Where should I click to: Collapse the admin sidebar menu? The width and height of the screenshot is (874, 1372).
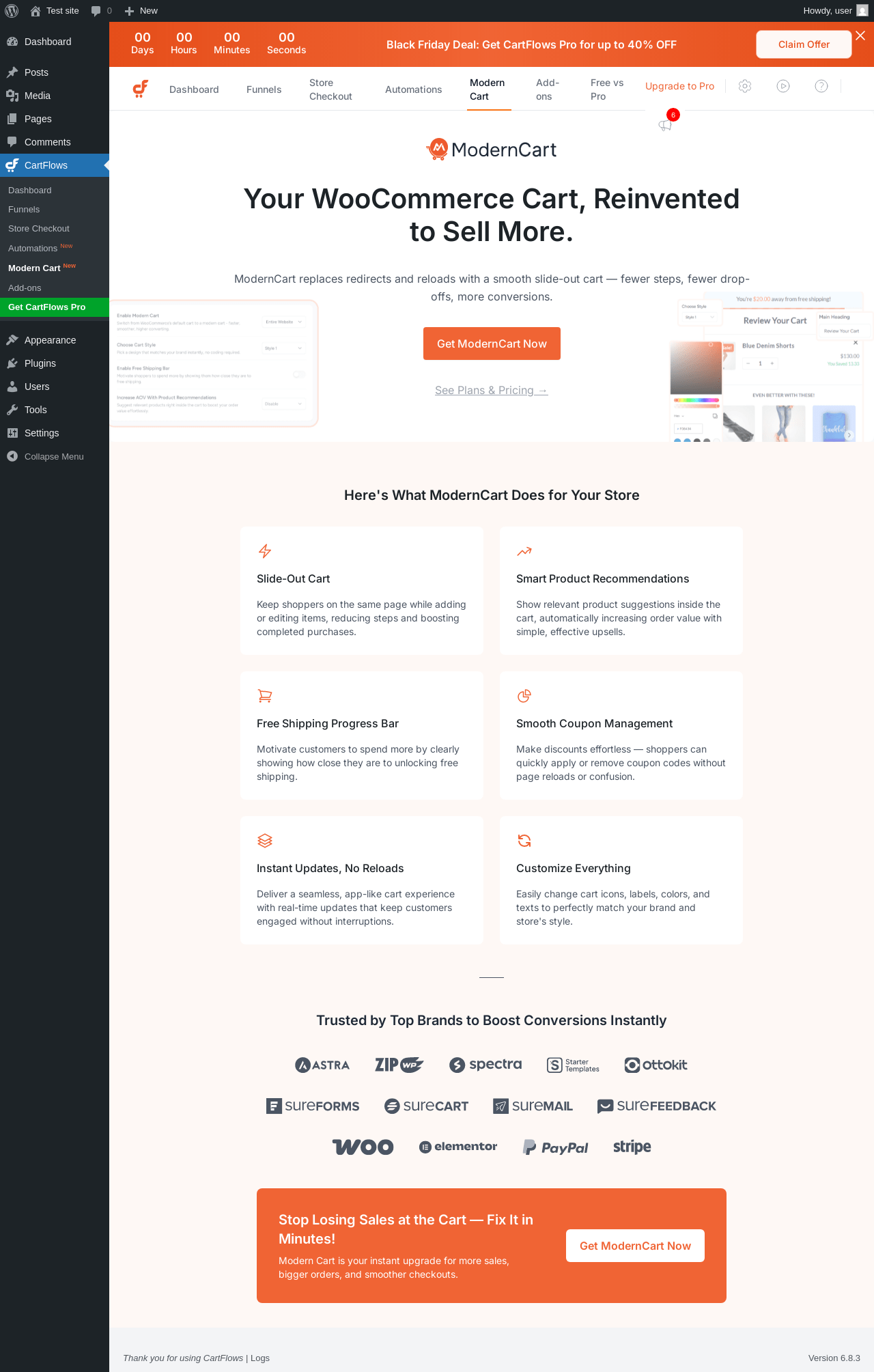tap(55, 456)
